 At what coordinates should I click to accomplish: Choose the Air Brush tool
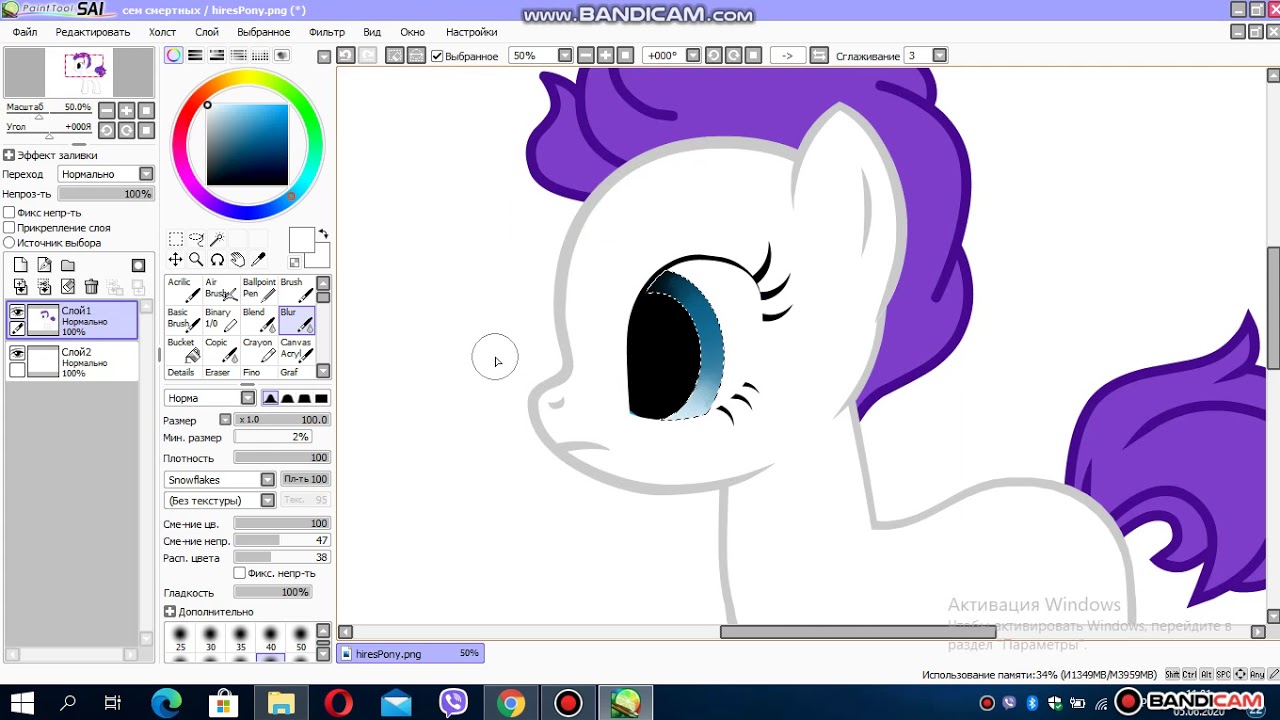tap(221, 289)
